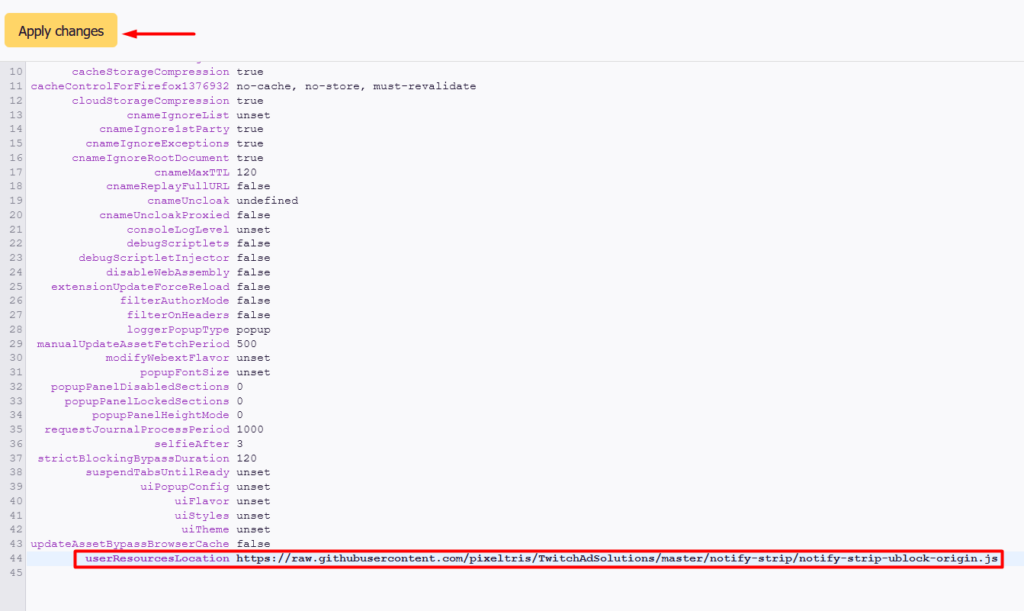Click the loggerPopupType popup value
This screenshot has width=1024, height=611.
(x=253, y=329)
